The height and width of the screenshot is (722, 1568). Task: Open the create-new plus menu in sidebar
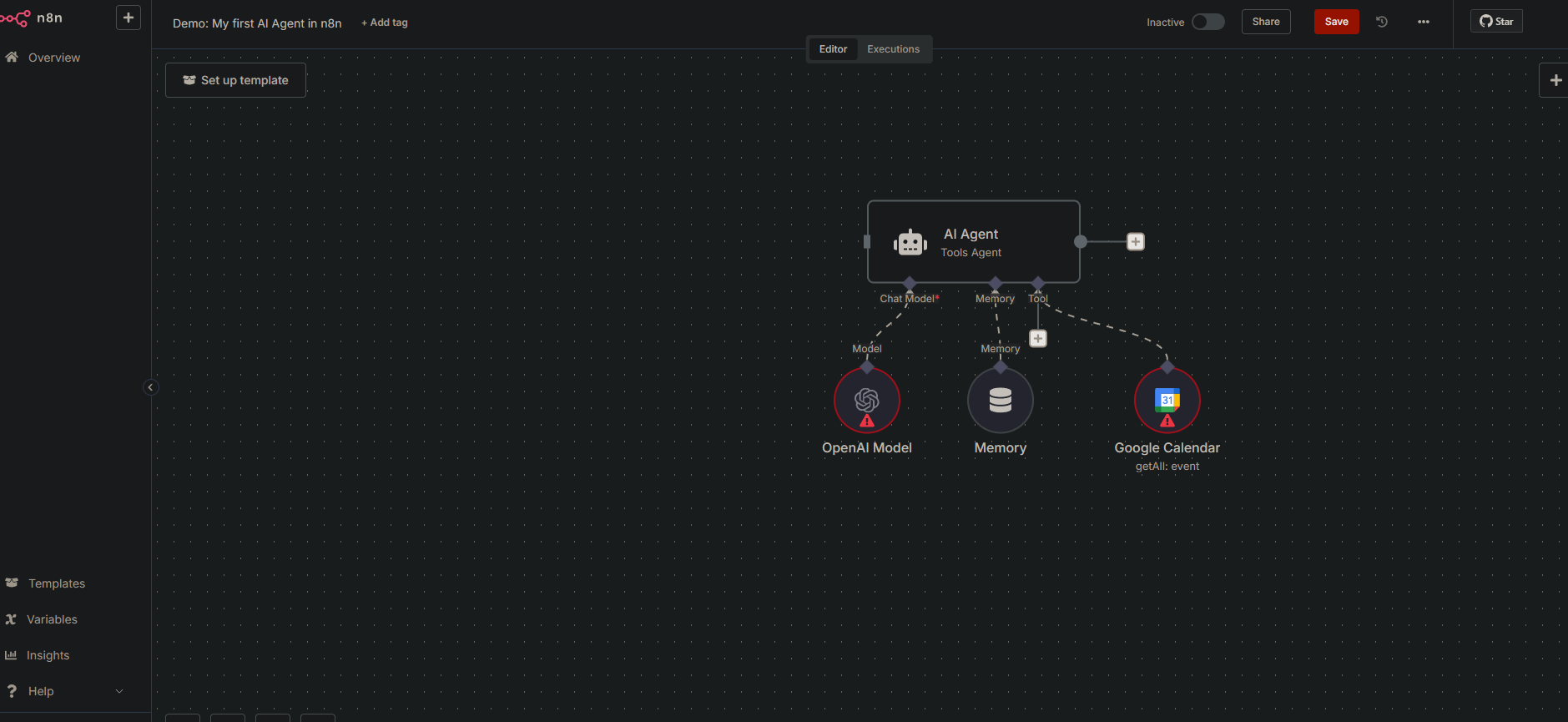[x=128, y=18]
